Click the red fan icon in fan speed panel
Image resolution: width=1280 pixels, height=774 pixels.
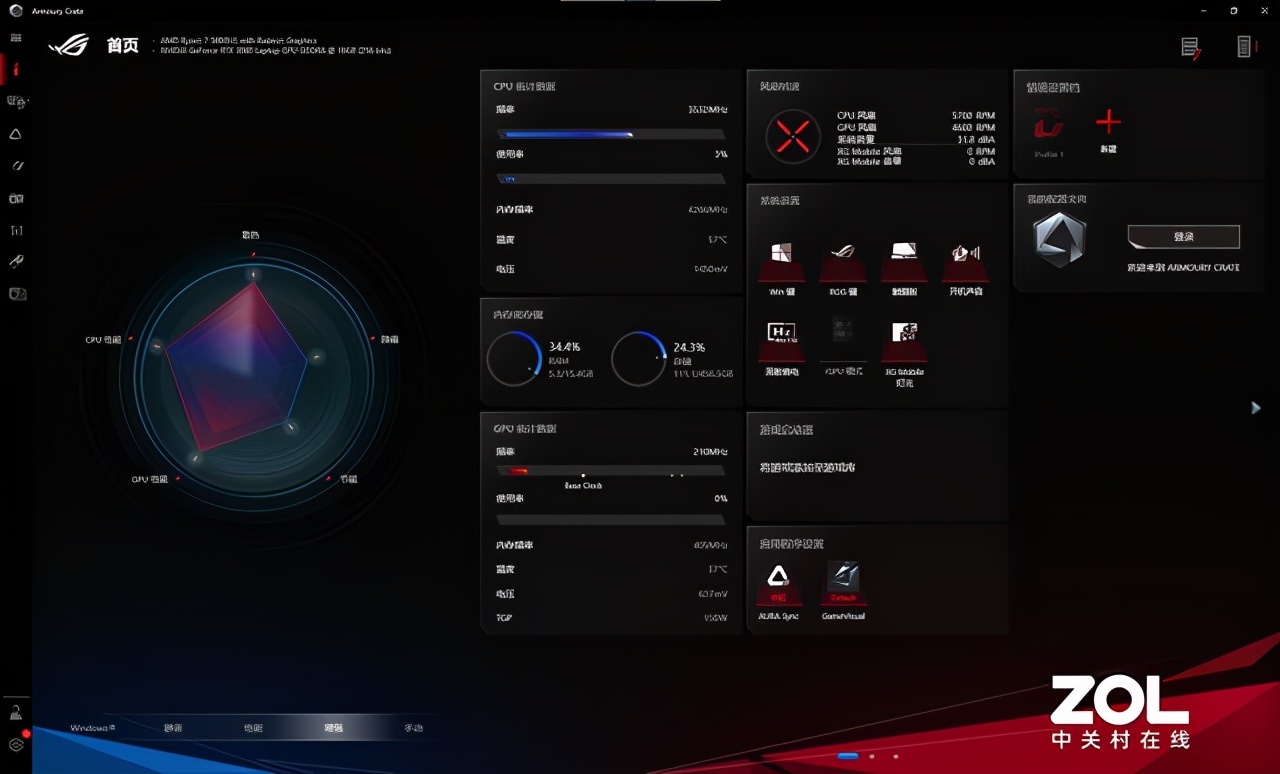pos(793,137)
